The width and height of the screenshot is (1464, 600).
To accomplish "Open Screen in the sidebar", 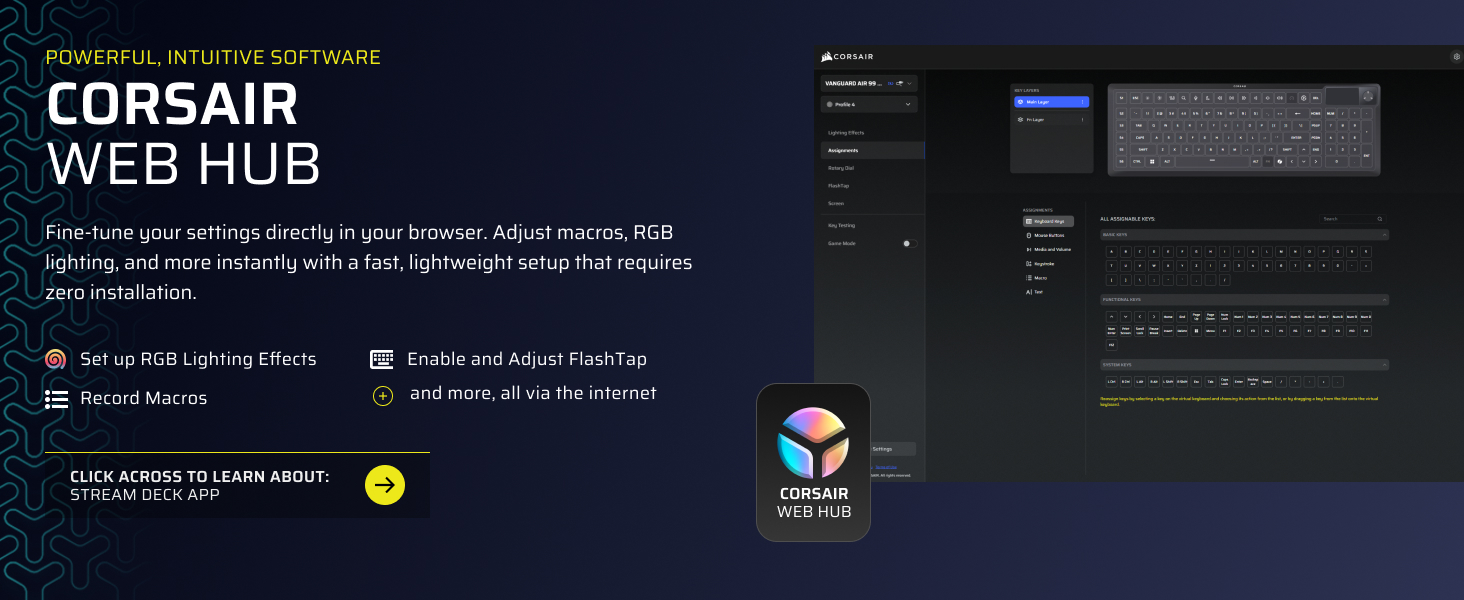I will click(x=836, y=204).
